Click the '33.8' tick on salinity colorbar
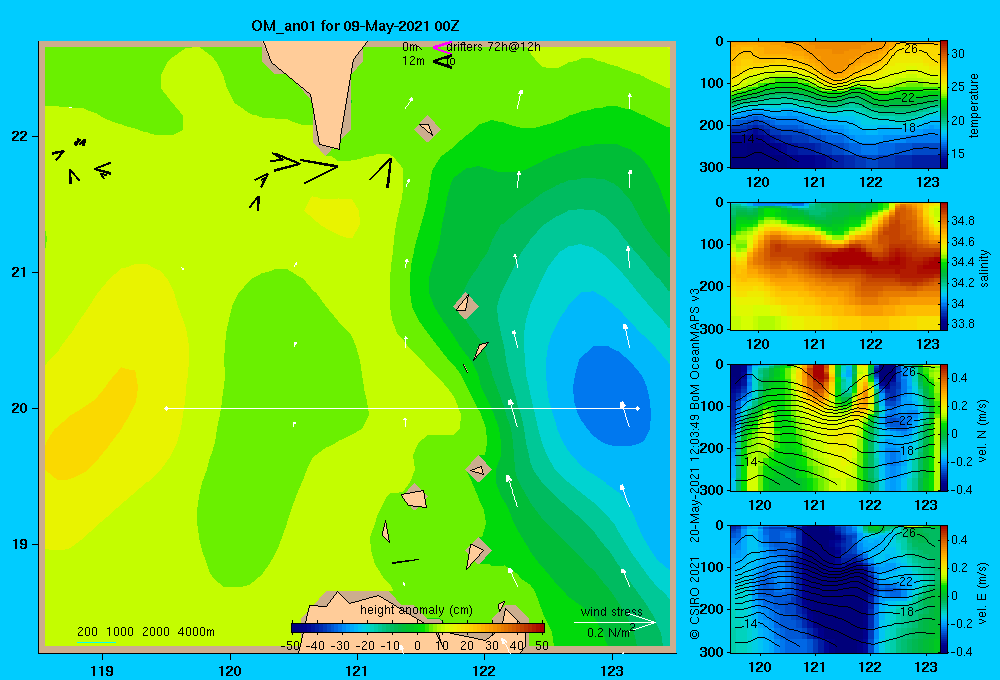This screenshot has height=680, width=1000. click(x=963, y=323)
